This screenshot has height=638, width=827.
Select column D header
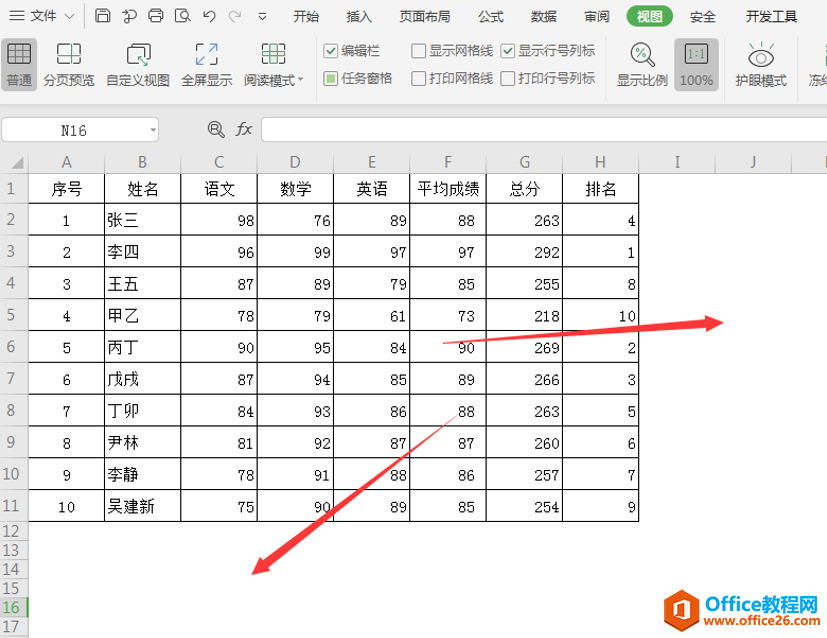pos(295,162)
